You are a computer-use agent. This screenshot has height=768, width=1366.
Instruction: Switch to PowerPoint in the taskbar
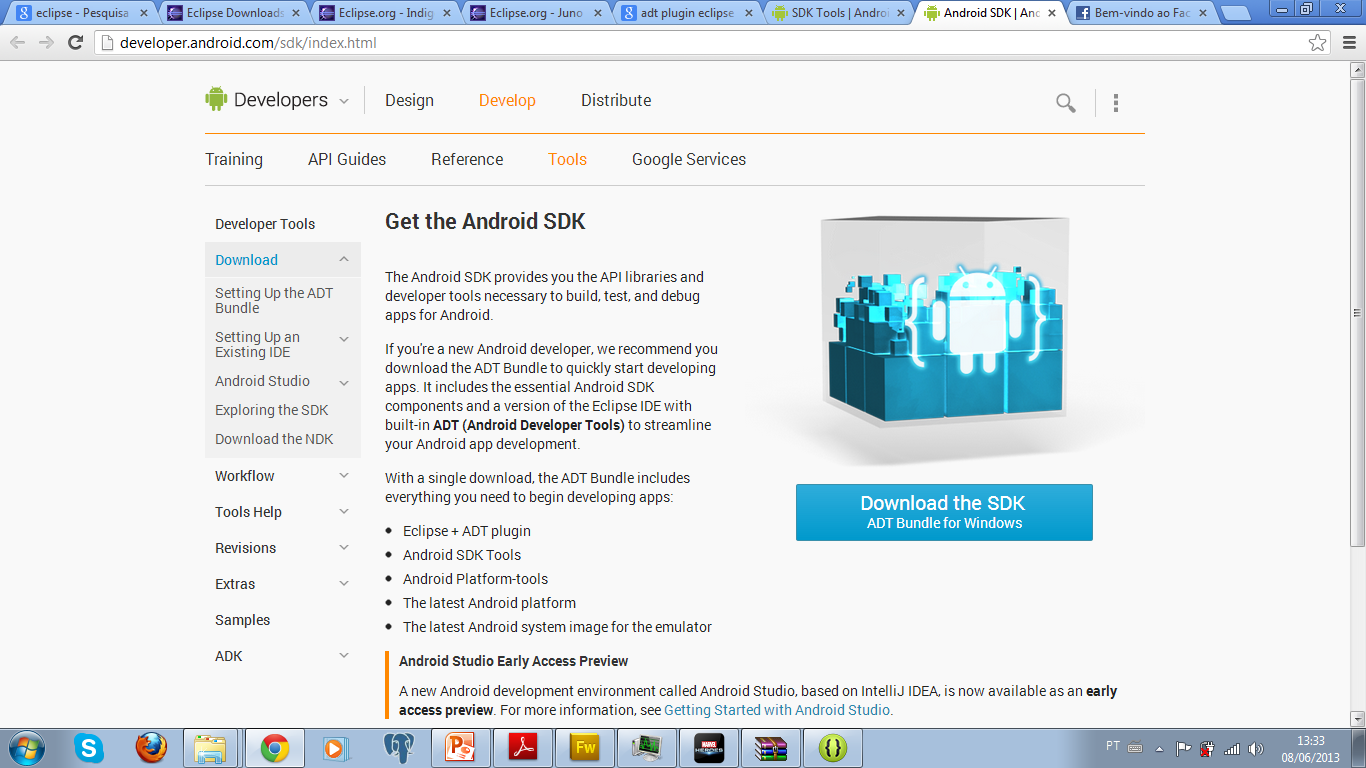pos(461,748)
